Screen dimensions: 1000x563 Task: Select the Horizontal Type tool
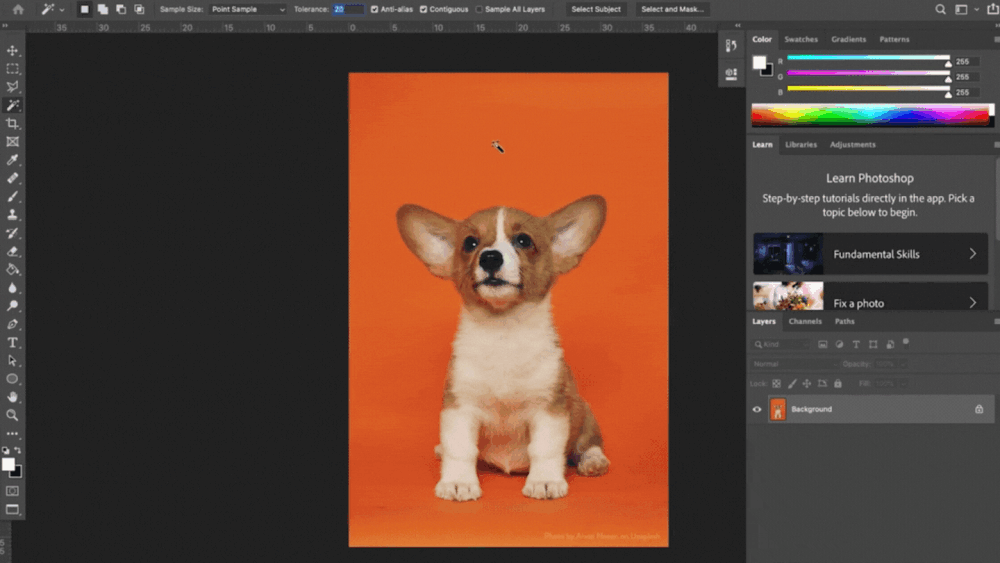[12, 343]
